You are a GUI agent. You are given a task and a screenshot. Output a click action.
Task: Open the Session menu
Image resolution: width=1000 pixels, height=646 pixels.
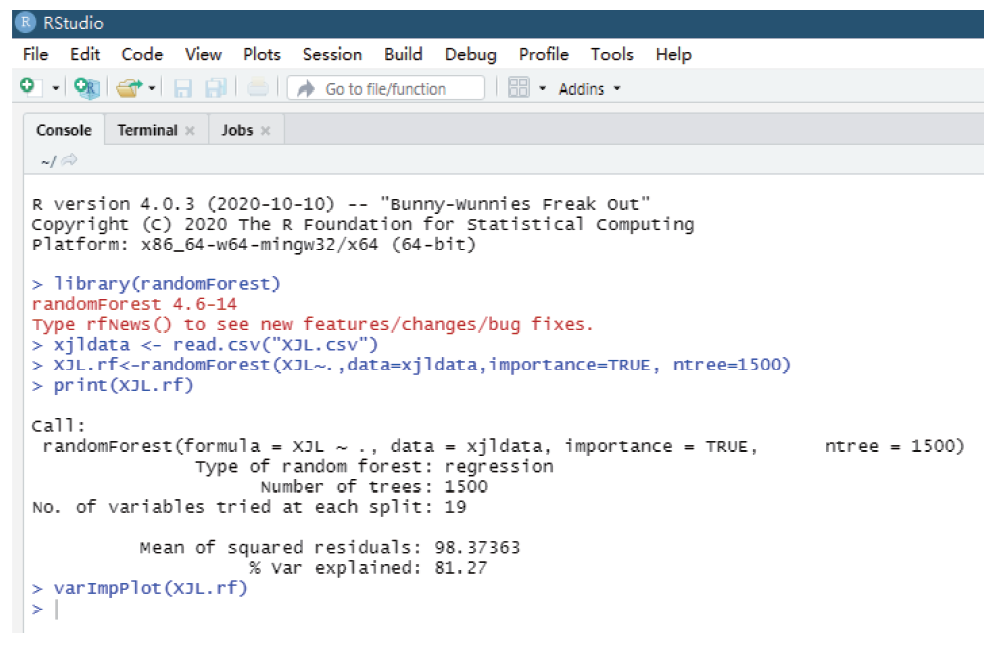(332, 55)
